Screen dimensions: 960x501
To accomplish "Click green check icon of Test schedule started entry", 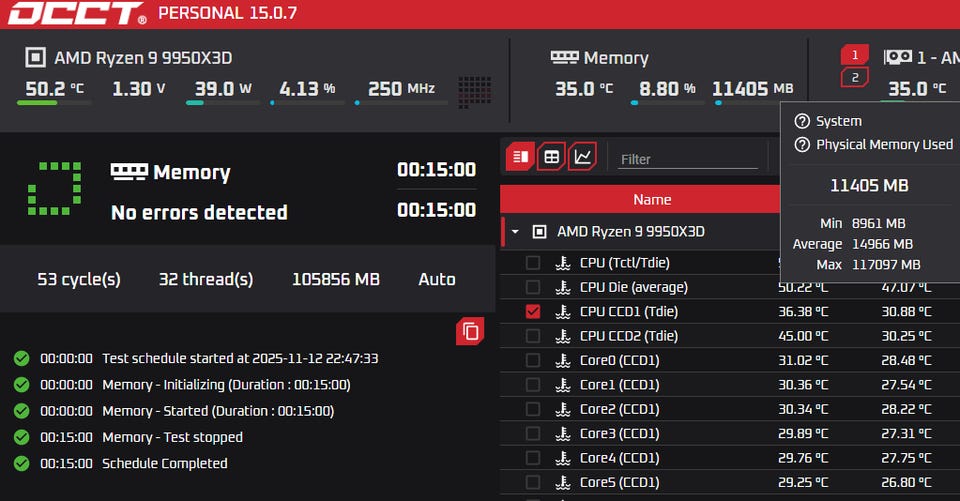I will point(21,358).
